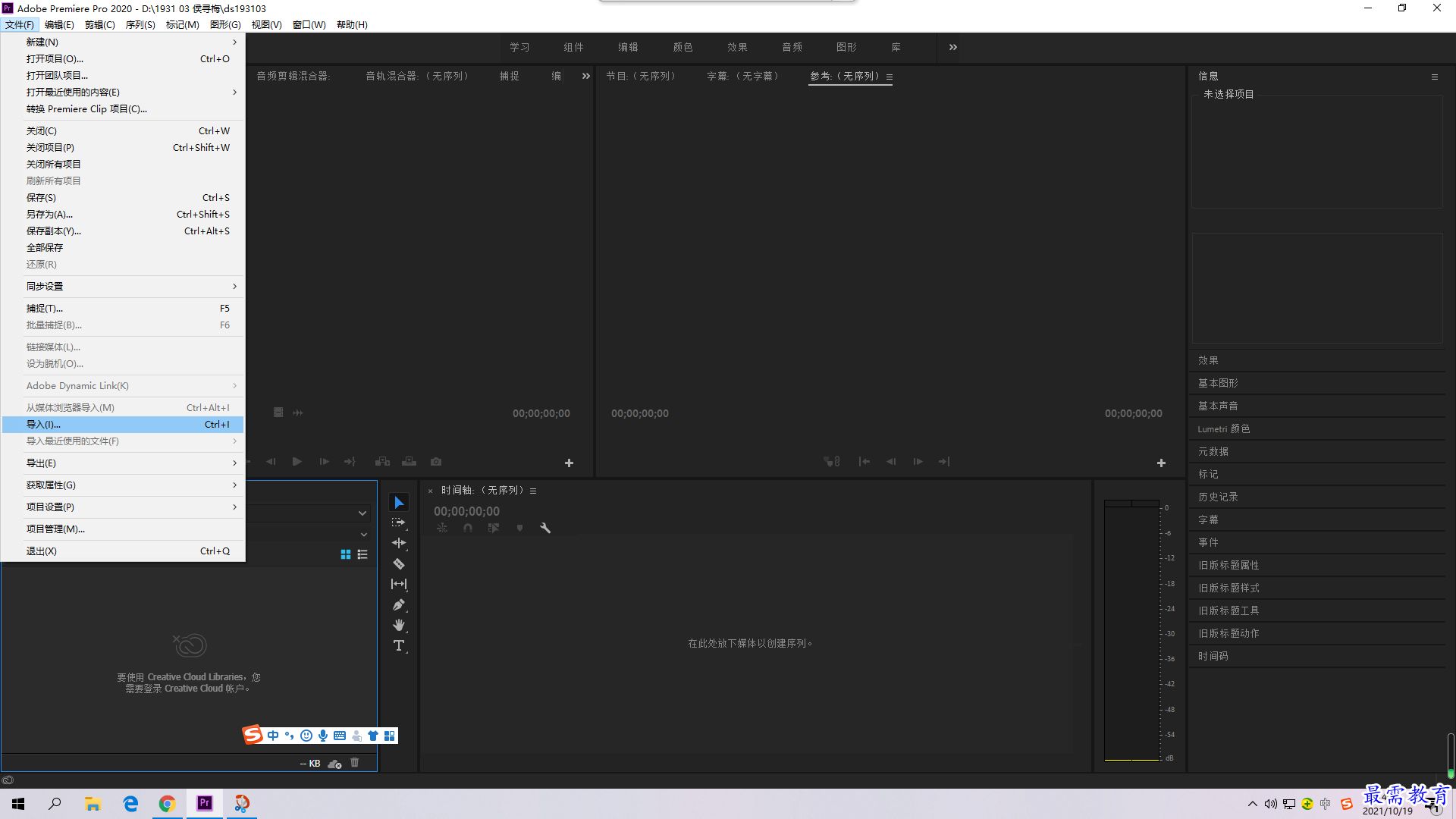The image size is (1456, 819).
Task: Go to In point in program monitor
Action: (864, 461)
